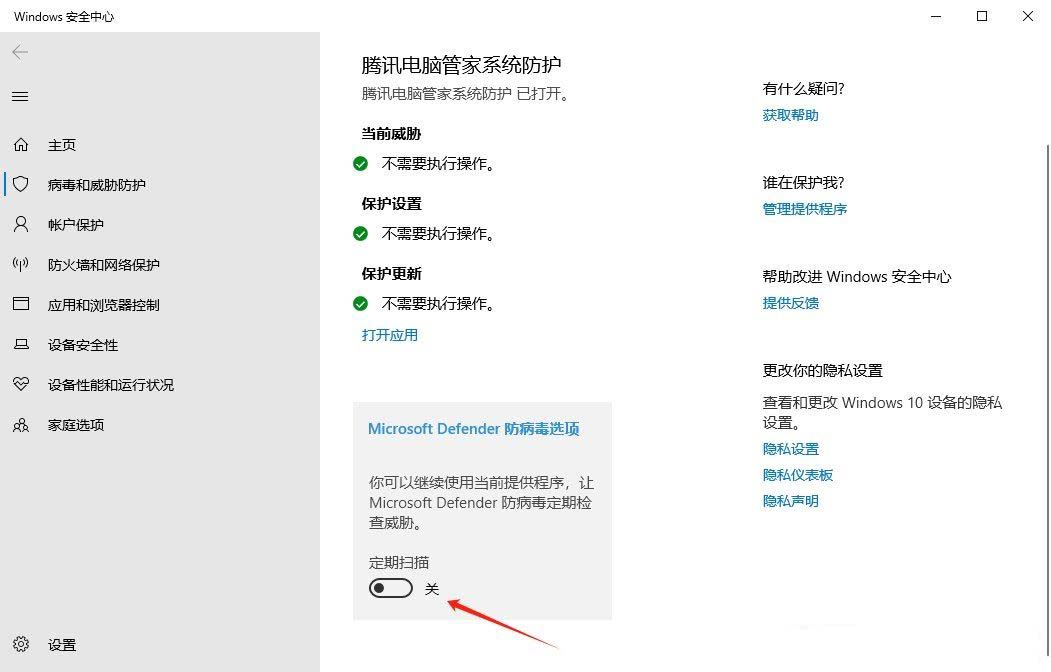Viewport: 1051px width, 672px height.
Task: Click the 腾讯电脑管家系统防护 heading
Action: 461,65
